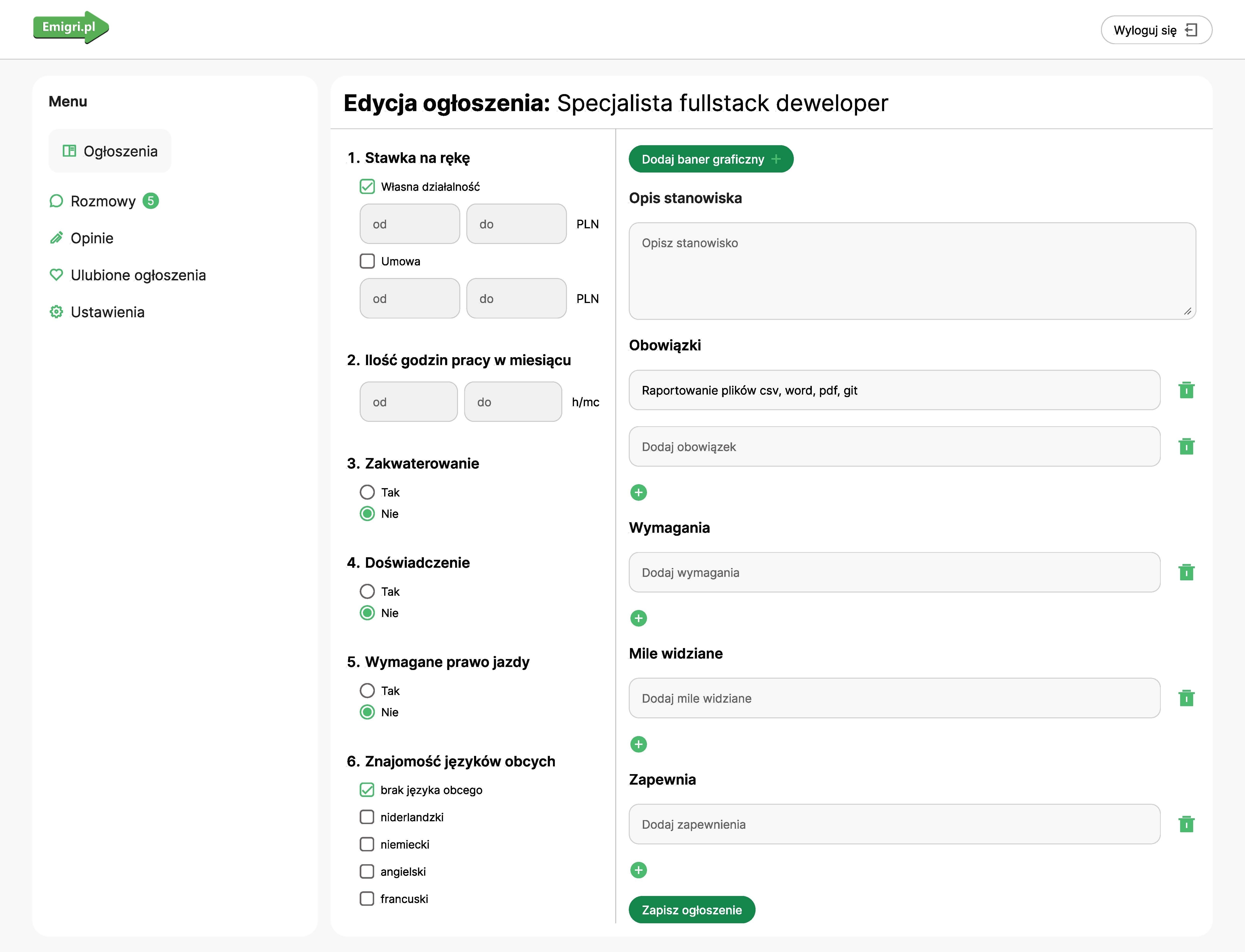The image size is (1245, 952).
Task: Click the Własna działalność do field
Action: 516,224
